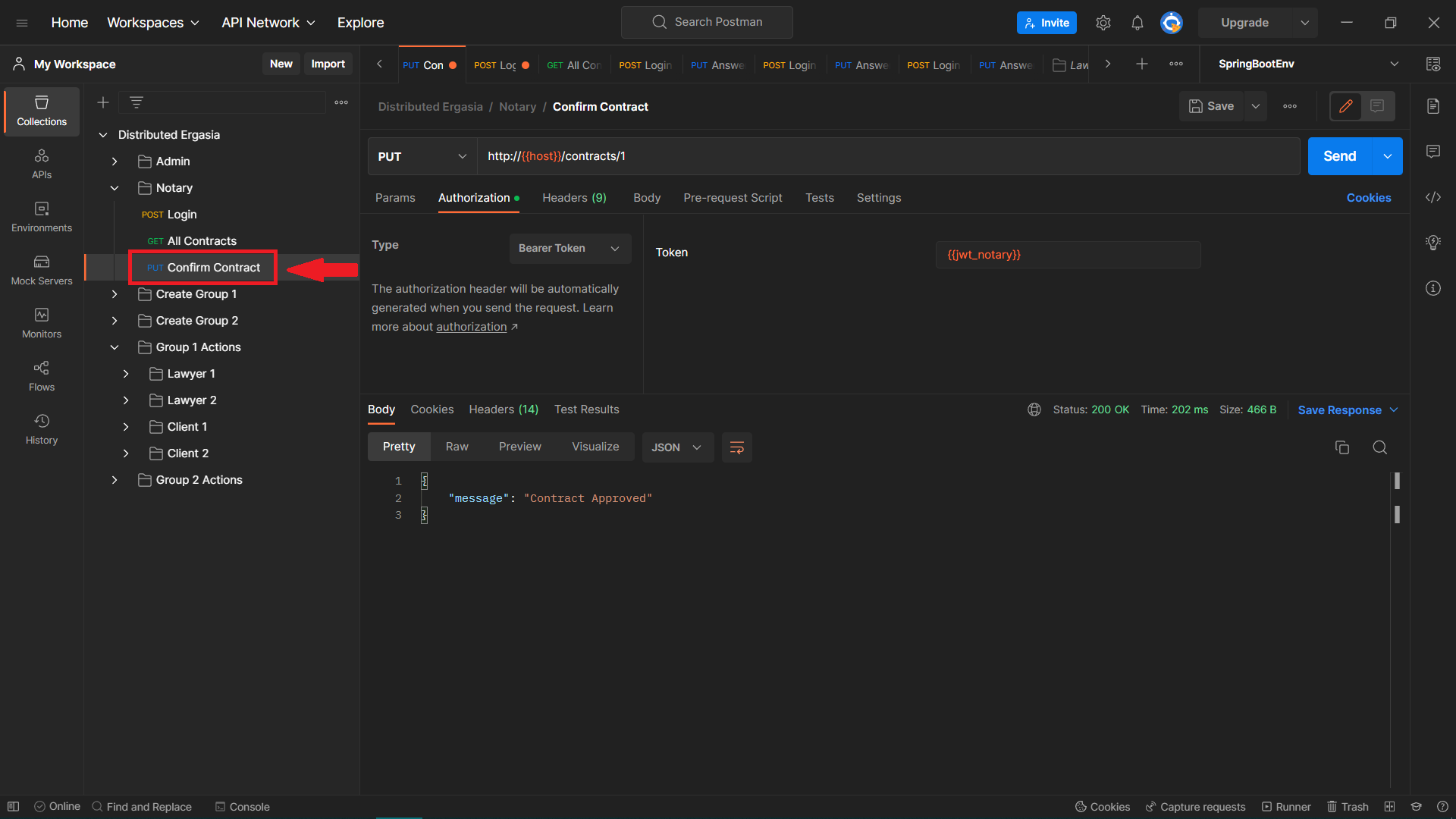Click the environment quick look icon

coord(1433,64)
